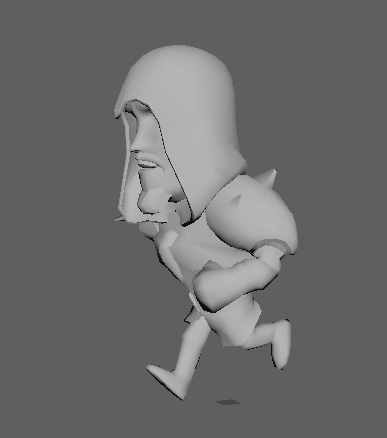Viewport: 387px width, 438px height.
Task: Click the robe skirt above the legs
Action: pos(230,320)
